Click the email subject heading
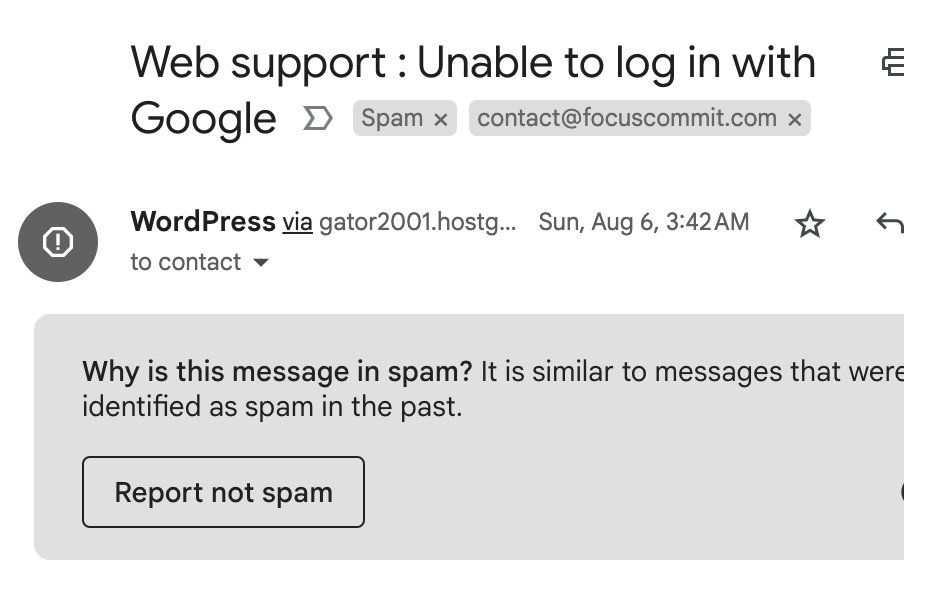Viewport: 932px width, 592px height. [x=472, y=64]
